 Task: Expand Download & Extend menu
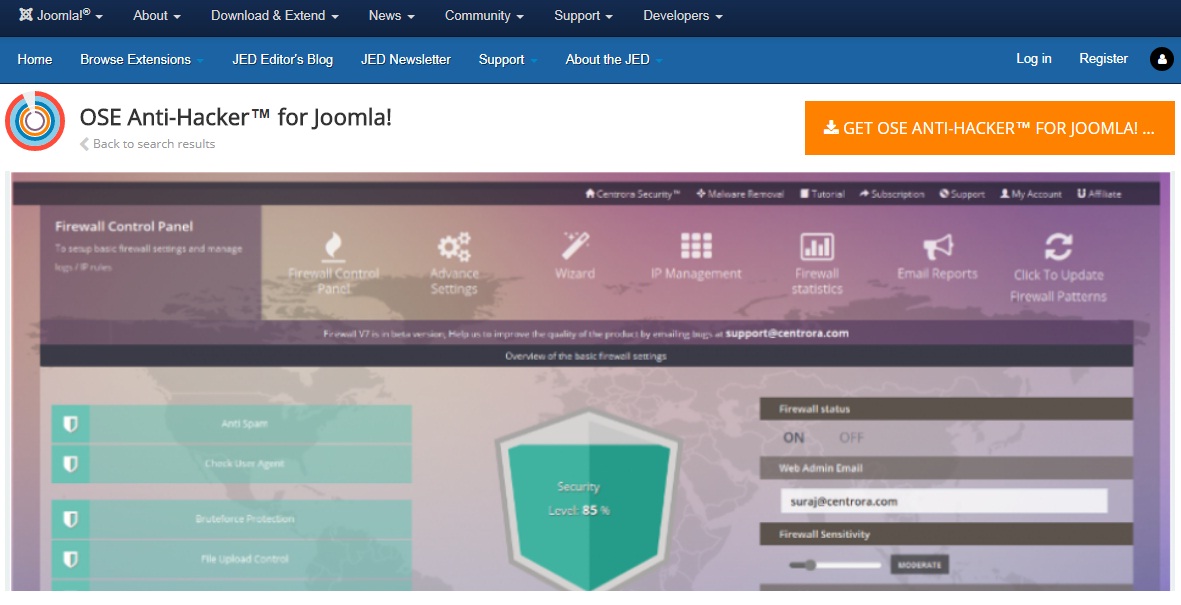tap(274, 16)
